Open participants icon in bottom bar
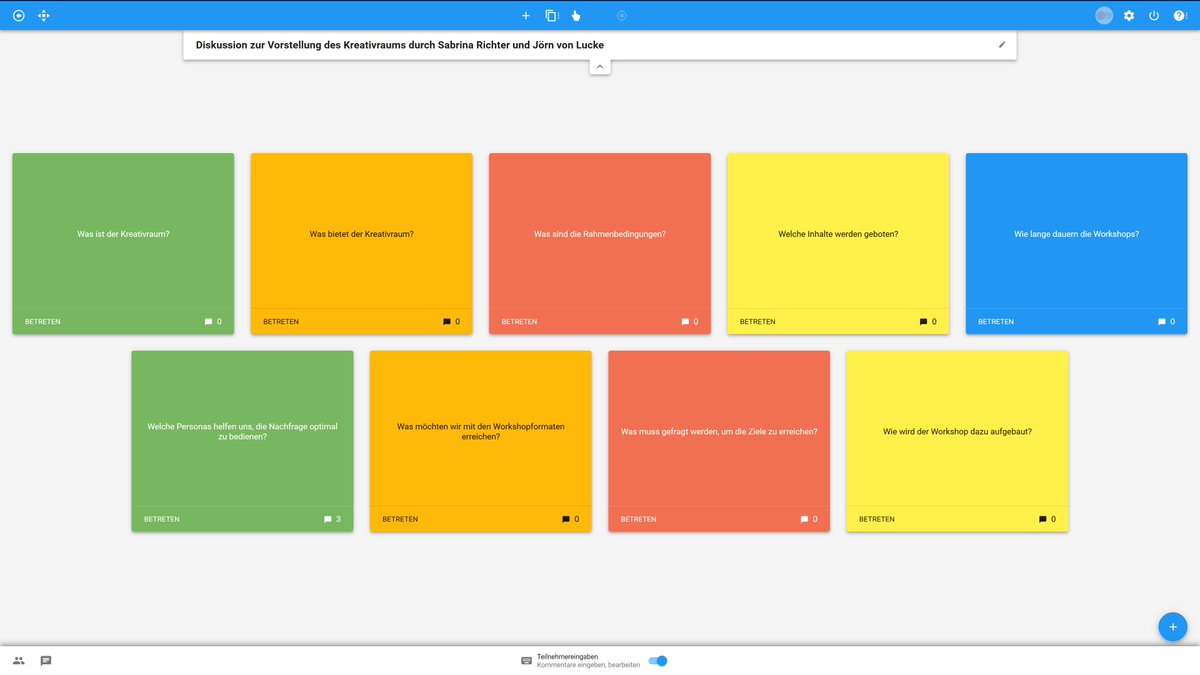 tap(19, 661)
